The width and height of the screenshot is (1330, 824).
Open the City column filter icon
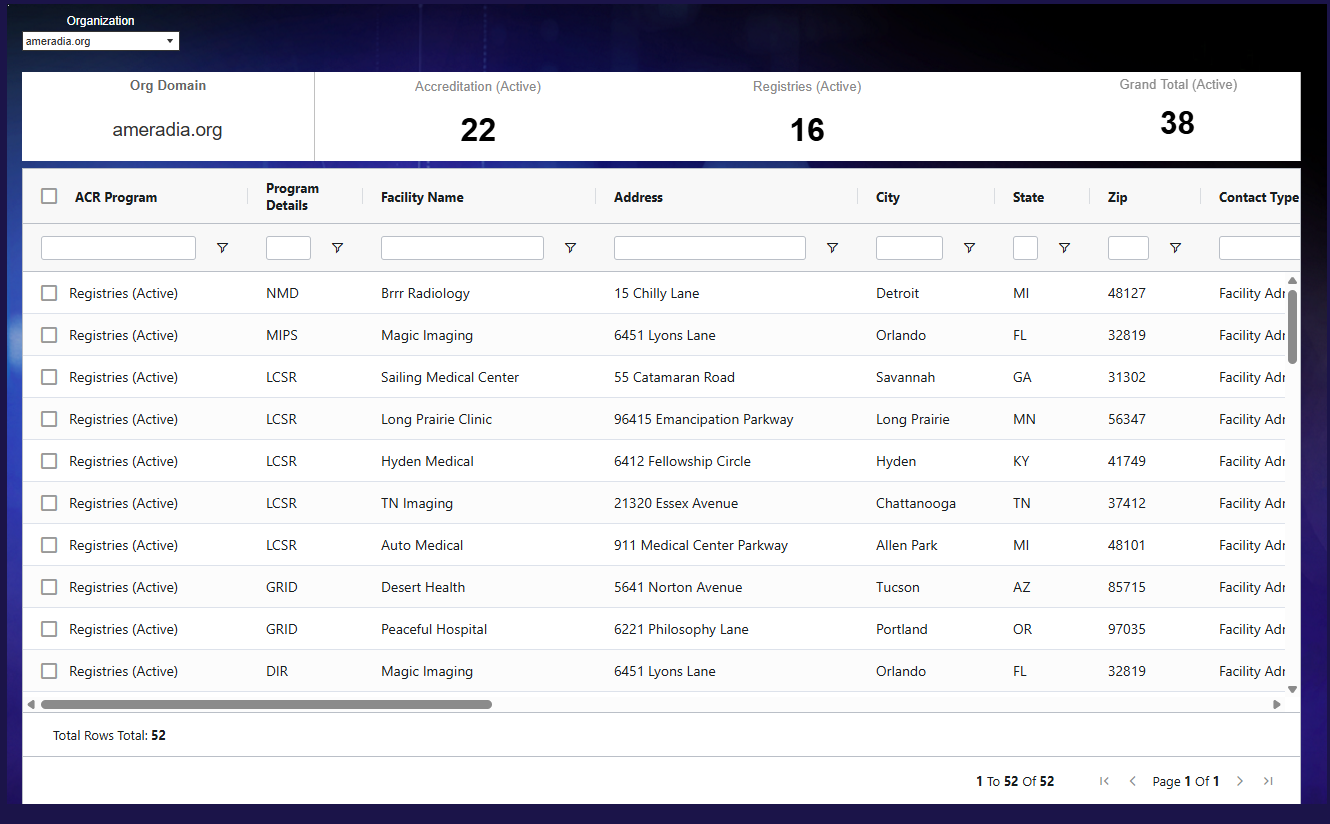click(x=969, y=248)
